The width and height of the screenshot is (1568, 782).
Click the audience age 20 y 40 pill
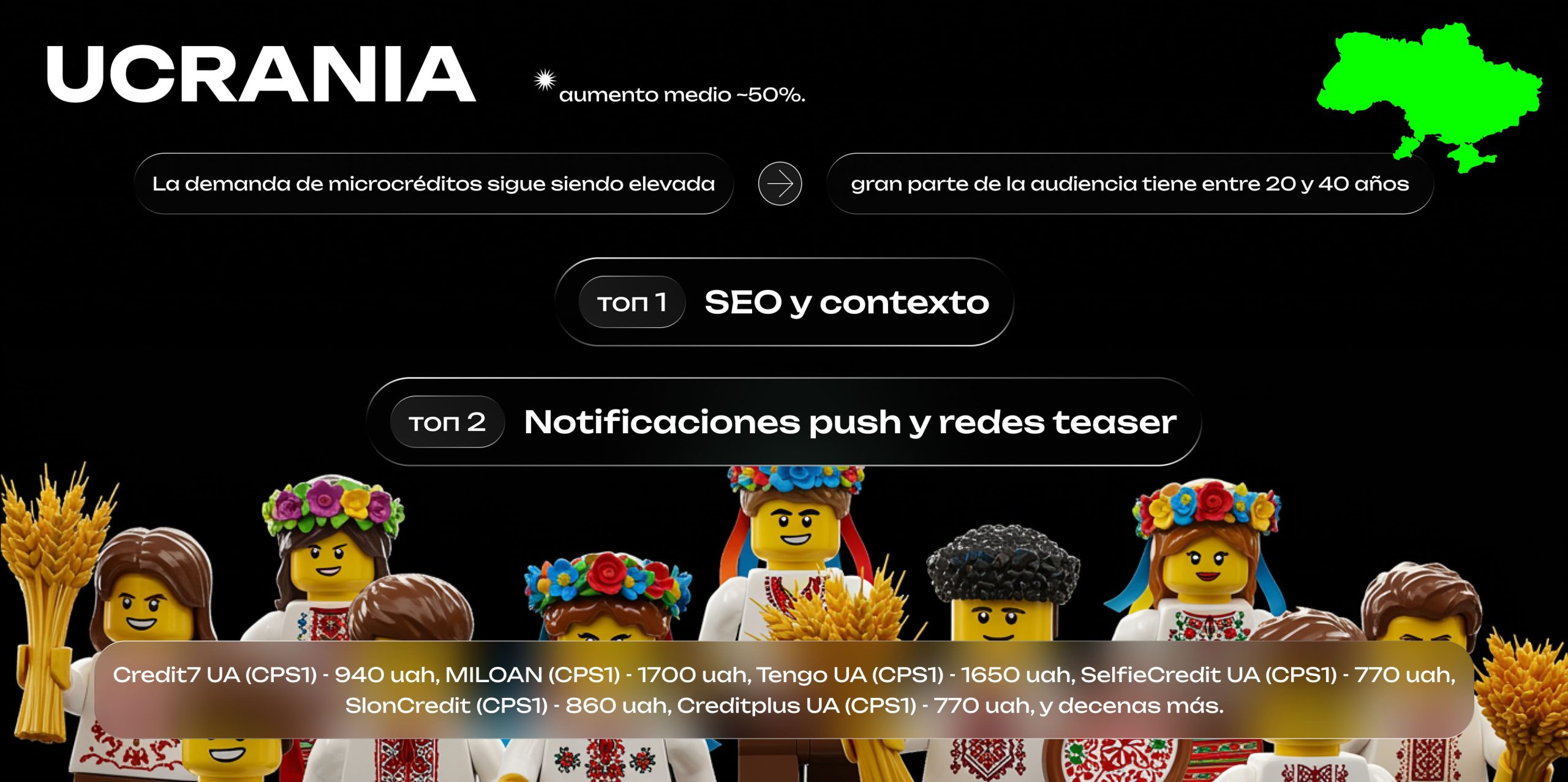pyautogui.click(x=1130, y=183)
